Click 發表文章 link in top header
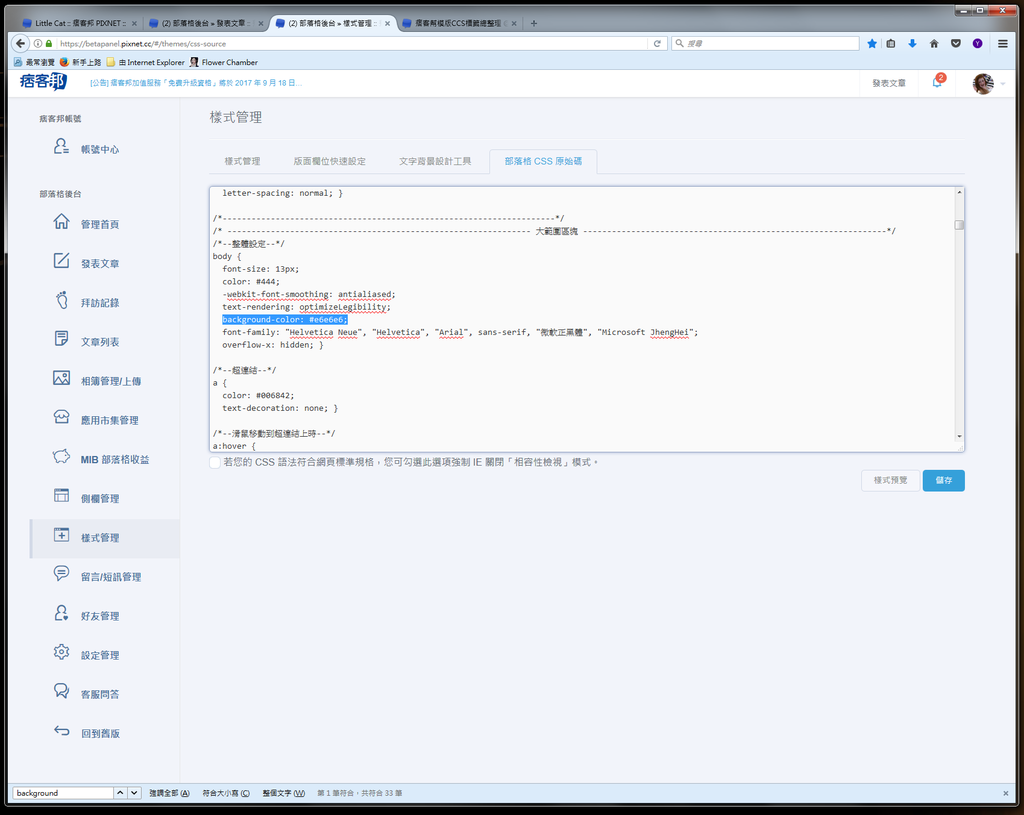 pos(889,84)
